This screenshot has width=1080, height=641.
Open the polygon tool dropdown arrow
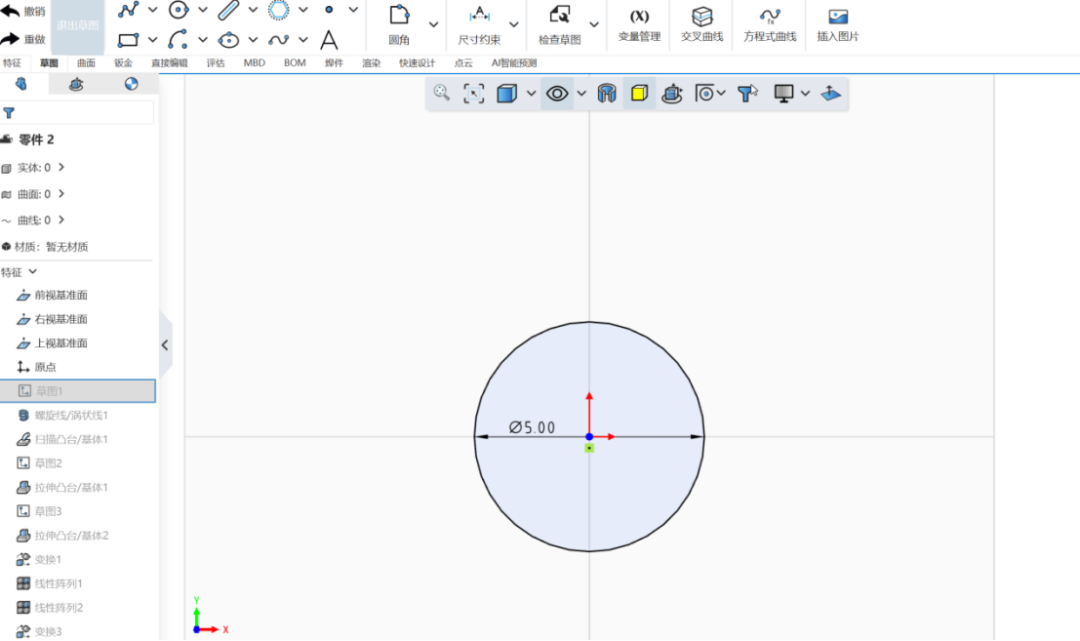[x=303, y=10]
